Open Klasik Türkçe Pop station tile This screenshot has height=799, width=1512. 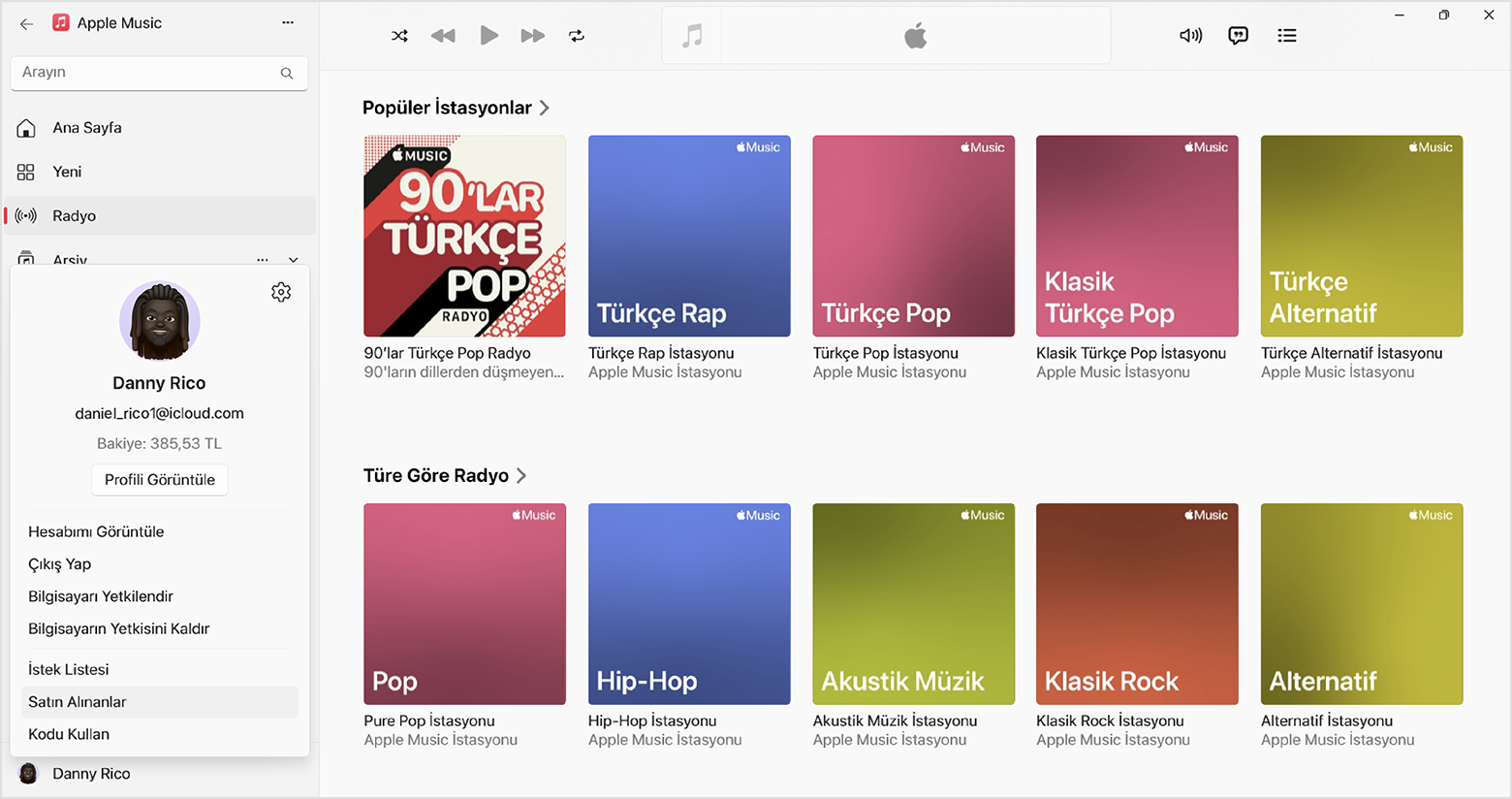[x=1137, y=236]
